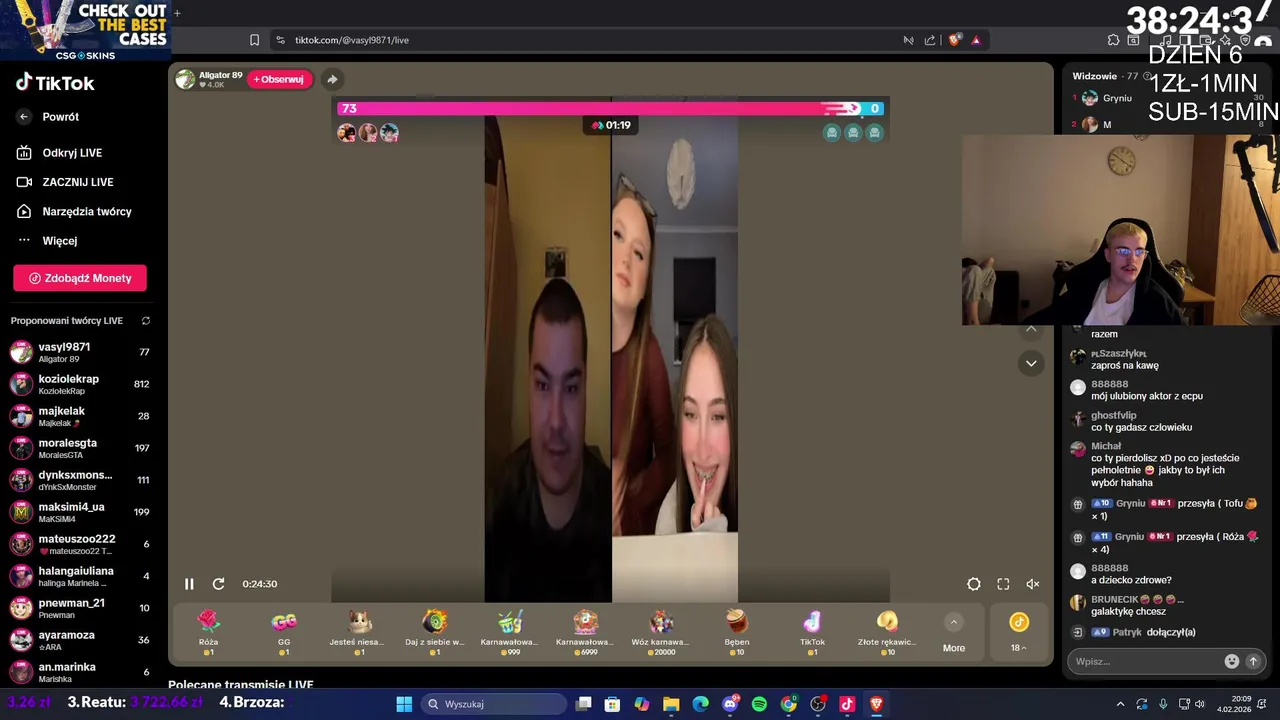
Task: Send the Karnawałowa 6999-coin gift
Action: 586,633
